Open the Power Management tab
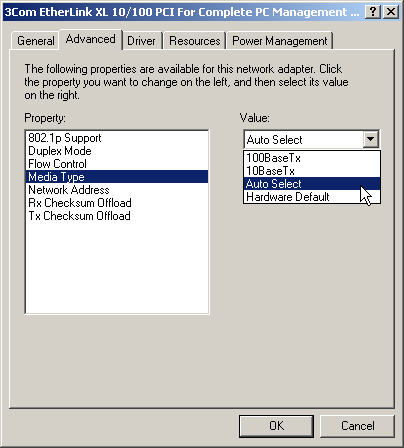The height and width of the screenshot is (448, 404). pyautogui.click(x=280, y=41)
